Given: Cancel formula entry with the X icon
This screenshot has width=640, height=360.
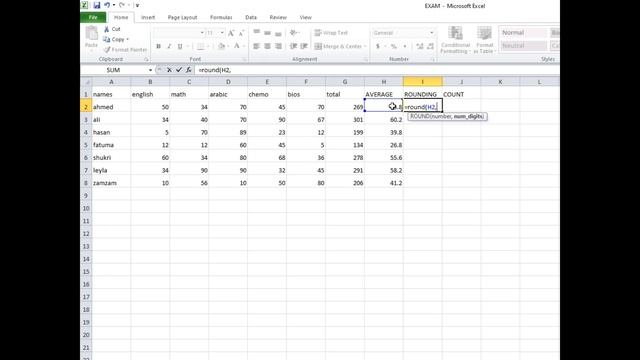Looking at the screenshot, I should [x=169, y=70].
